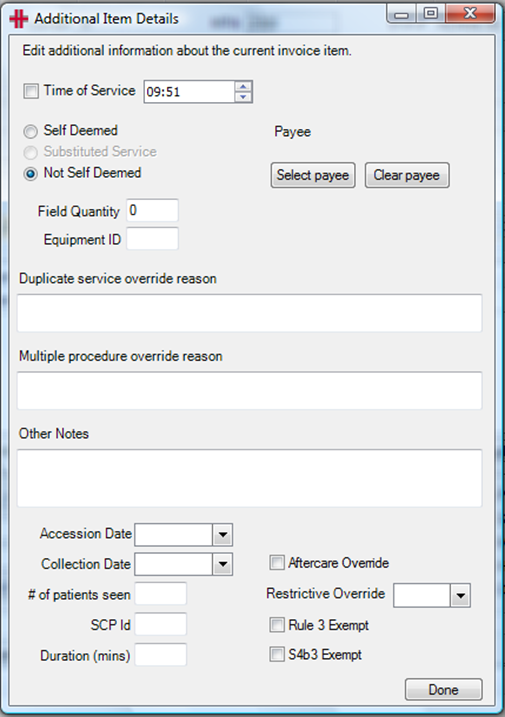Decrease time with the spinner down arrow

tap(243, 97)
